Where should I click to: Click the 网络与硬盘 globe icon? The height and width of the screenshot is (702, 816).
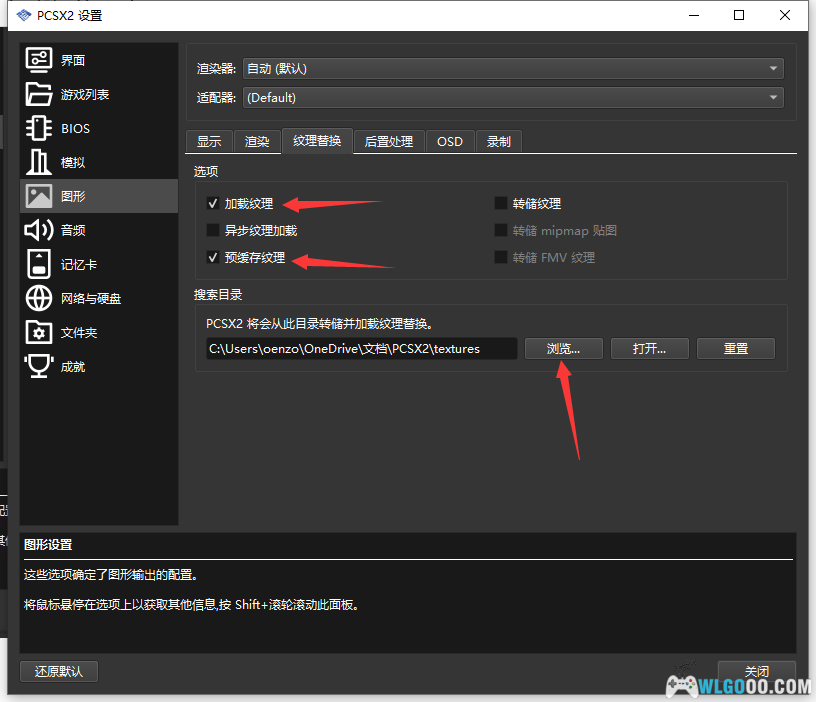pyautogui.click(x=39, y=298)
